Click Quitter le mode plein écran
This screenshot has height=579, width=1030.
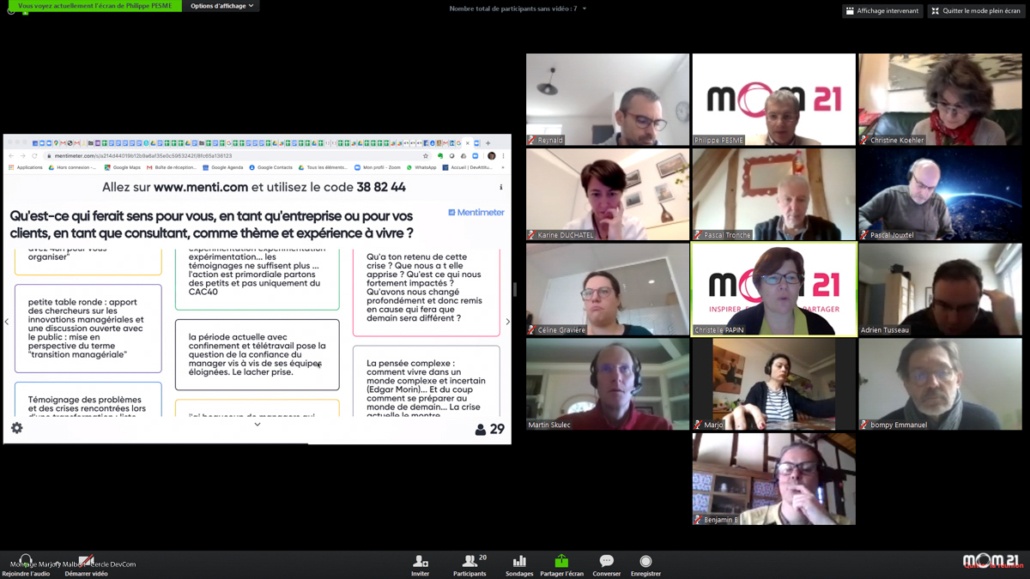pyautogui.click(x=975, y=11)
